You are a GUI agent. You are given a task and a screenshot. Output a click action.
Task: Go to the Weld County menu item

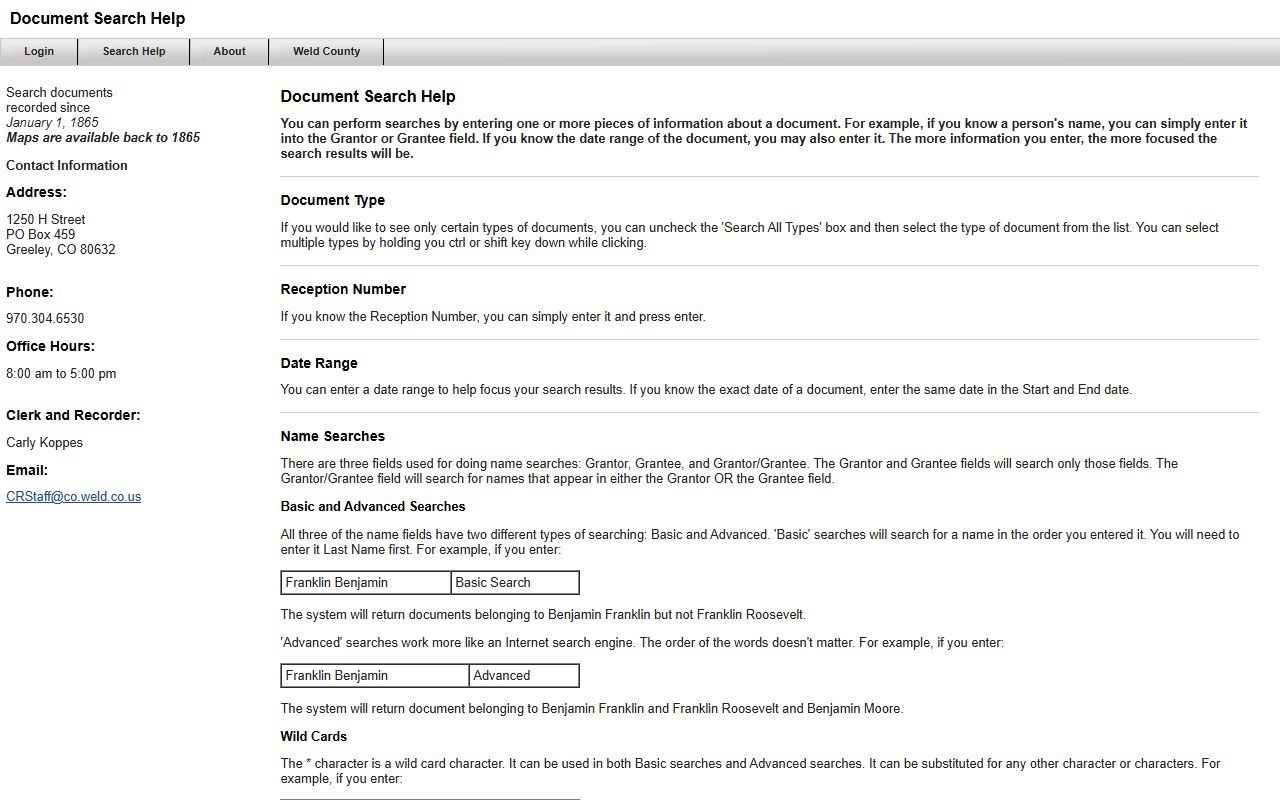[326, 52]
